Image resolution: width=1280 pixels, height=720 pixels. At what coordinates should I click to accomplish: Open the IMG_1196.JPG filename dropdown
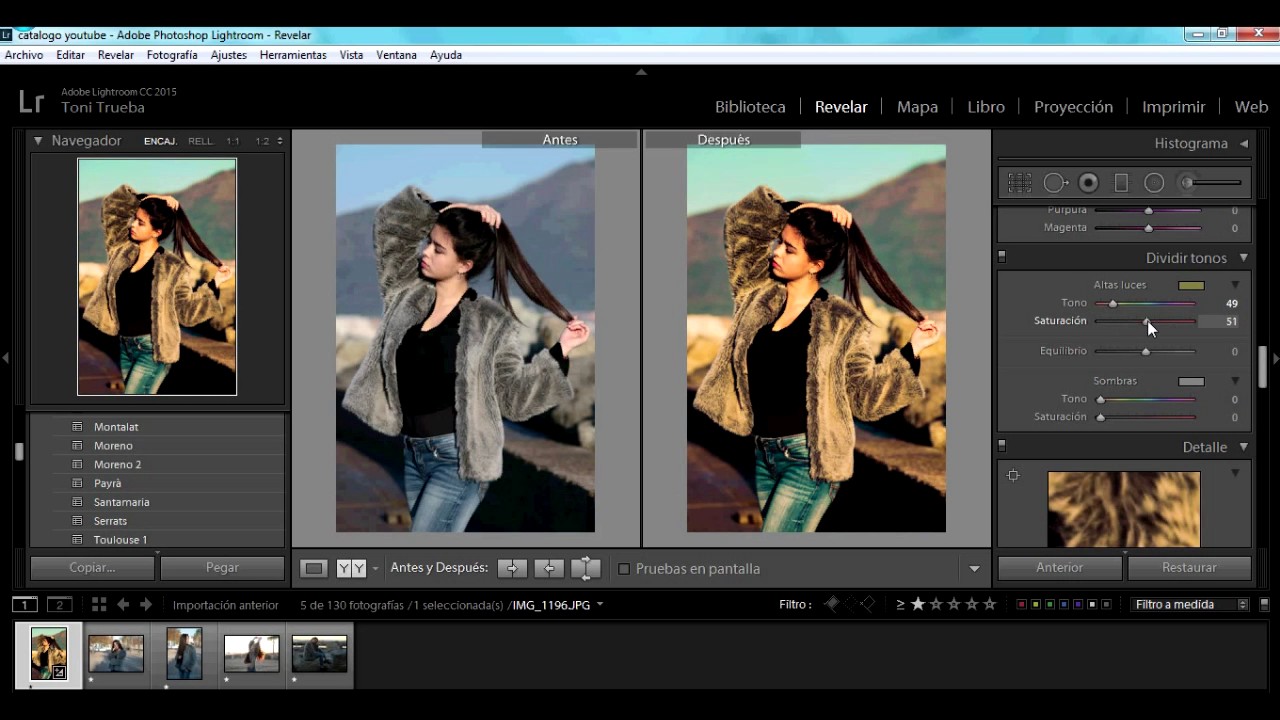point(600,604)
